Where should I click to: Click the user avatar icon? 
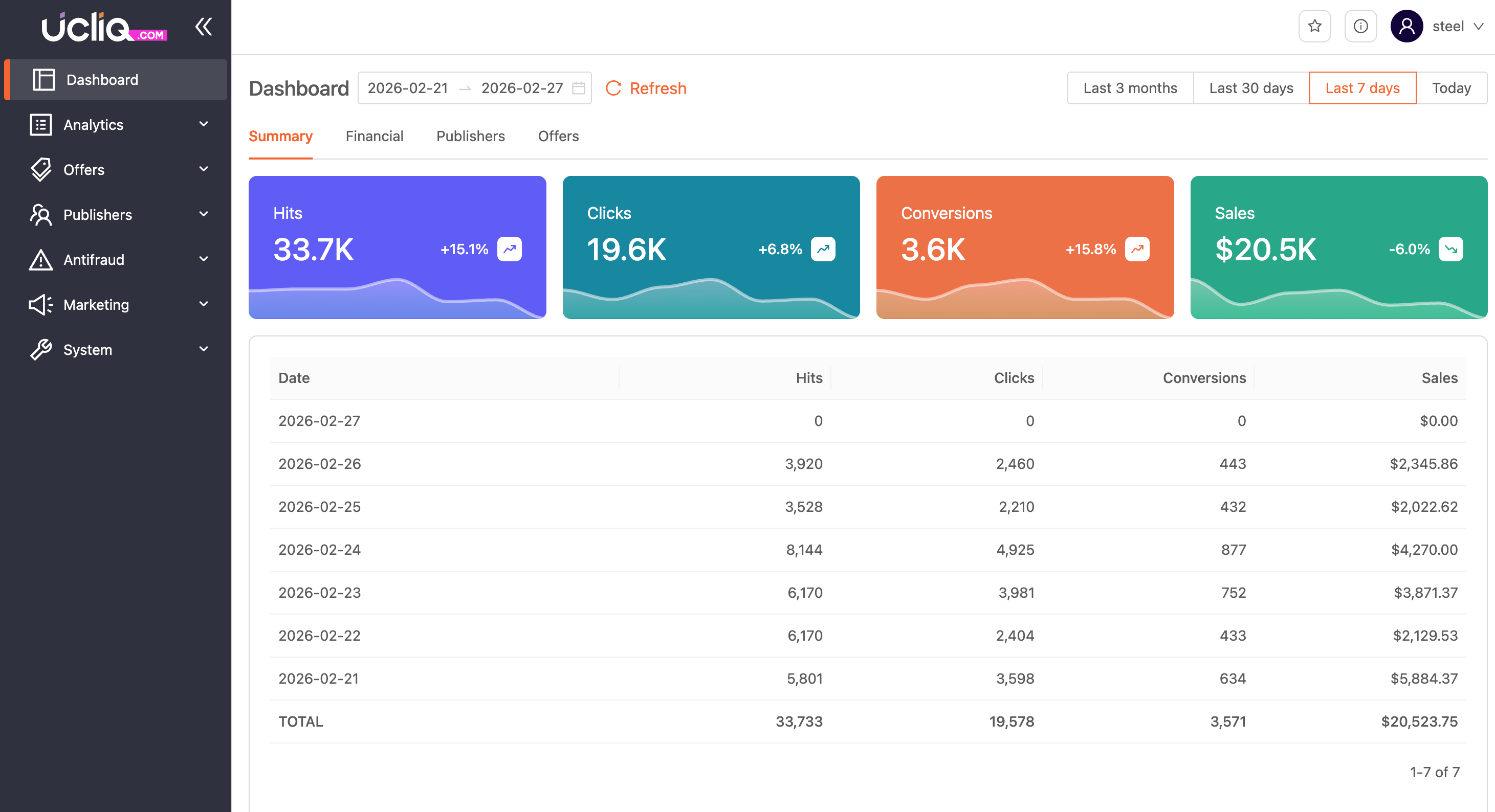pyautogui.click(x=1406, y=26)
